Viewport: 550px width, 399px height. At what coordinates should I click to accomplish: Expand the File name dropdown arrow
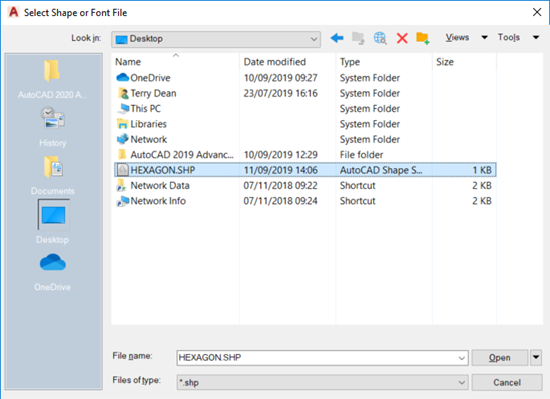pos(462,358)
